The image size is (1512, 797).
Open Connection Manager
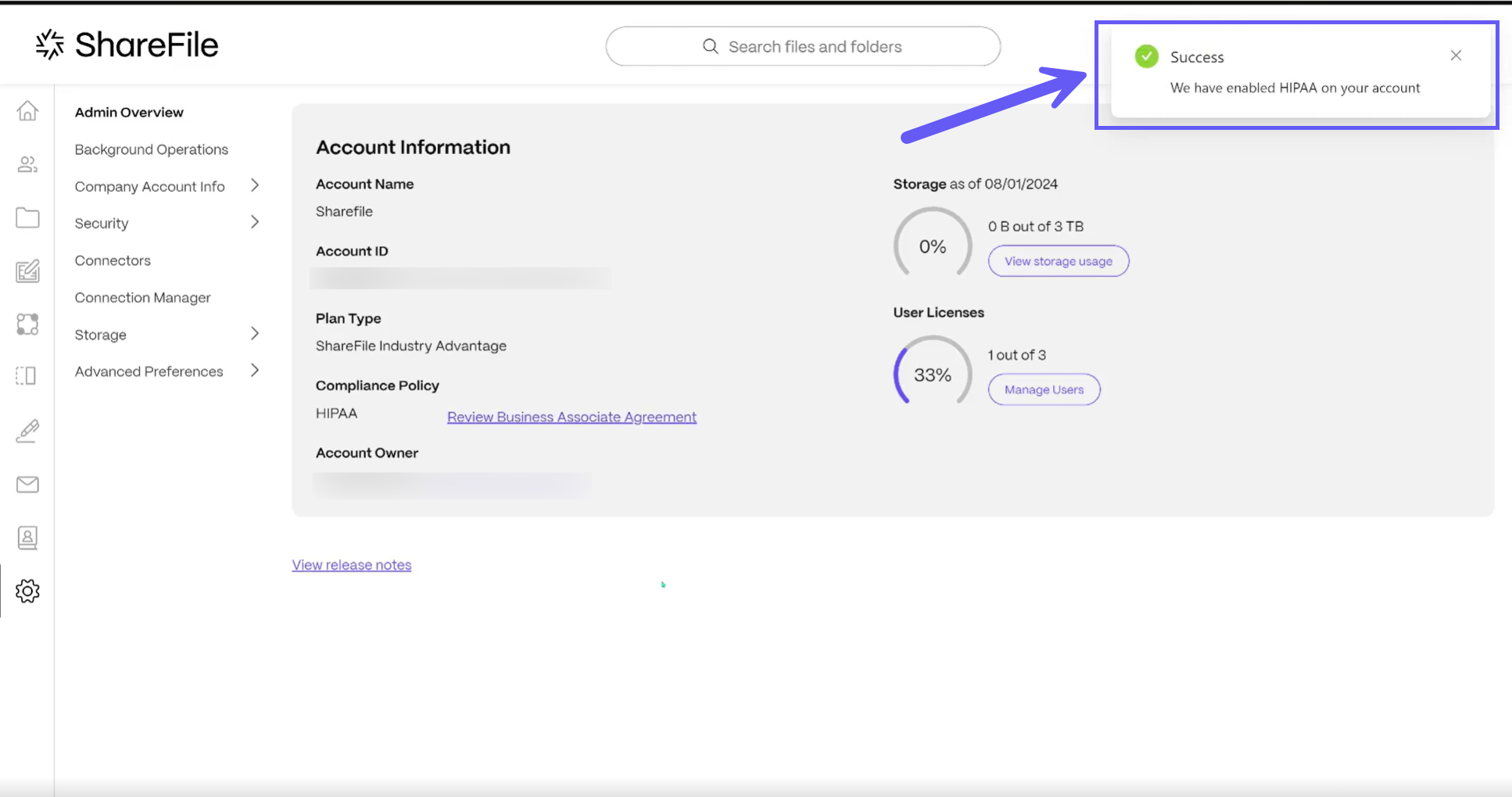[143, 297]
